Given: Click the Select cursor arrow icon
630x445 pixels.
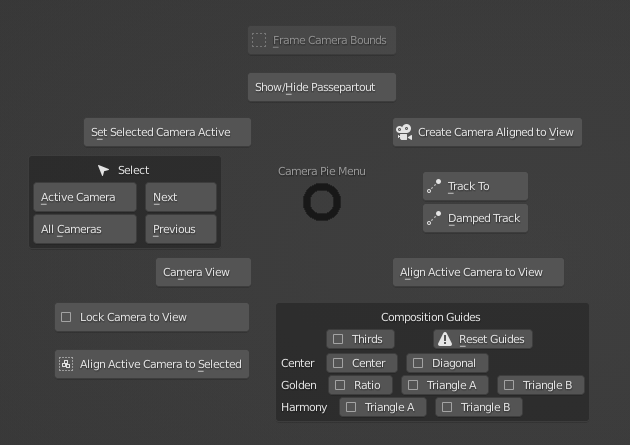Looking at the screenshot, I should pyautogui.click(x=103, y=170).
